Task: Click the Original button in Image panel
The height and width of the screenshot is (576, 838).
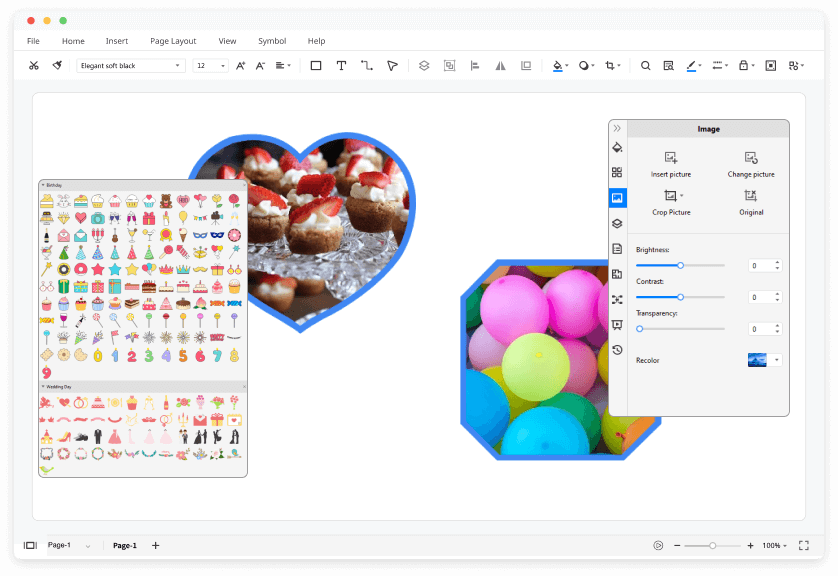Action: [751, 203]
